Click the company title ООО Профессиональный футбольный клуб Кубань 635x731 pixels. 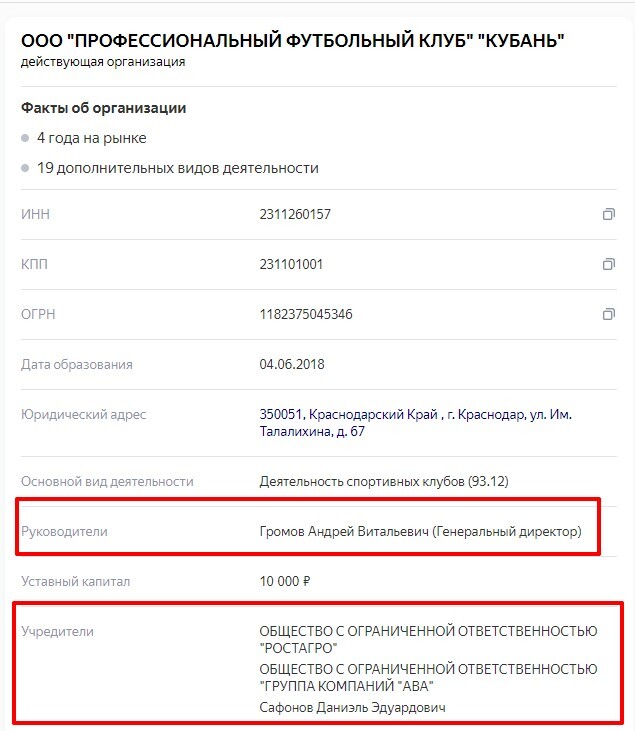tap(292, 41)
